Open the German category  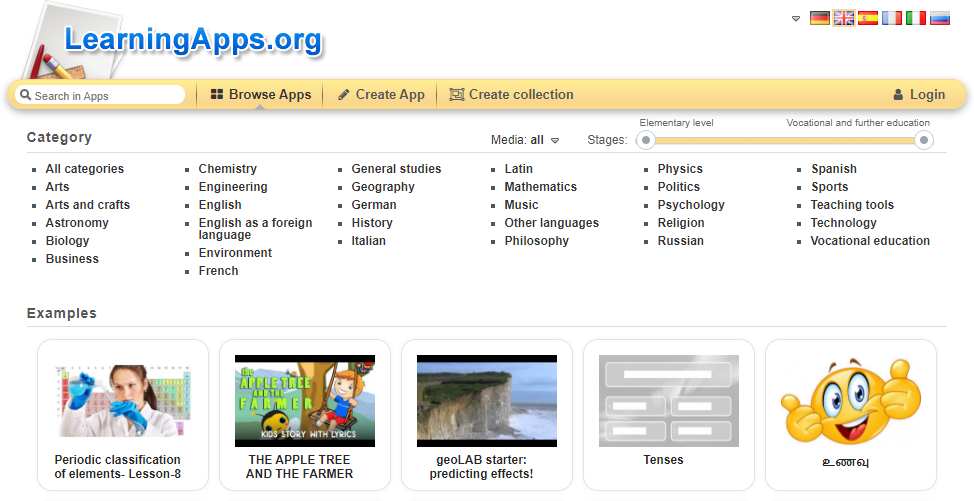pyautogui.click(x=374, y=205)
